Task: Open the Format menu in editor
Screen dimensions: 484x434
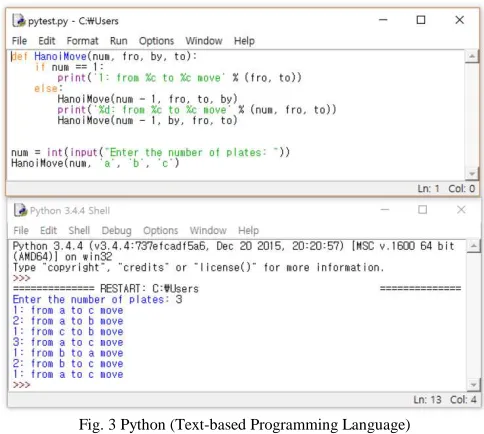Action: 82,41
